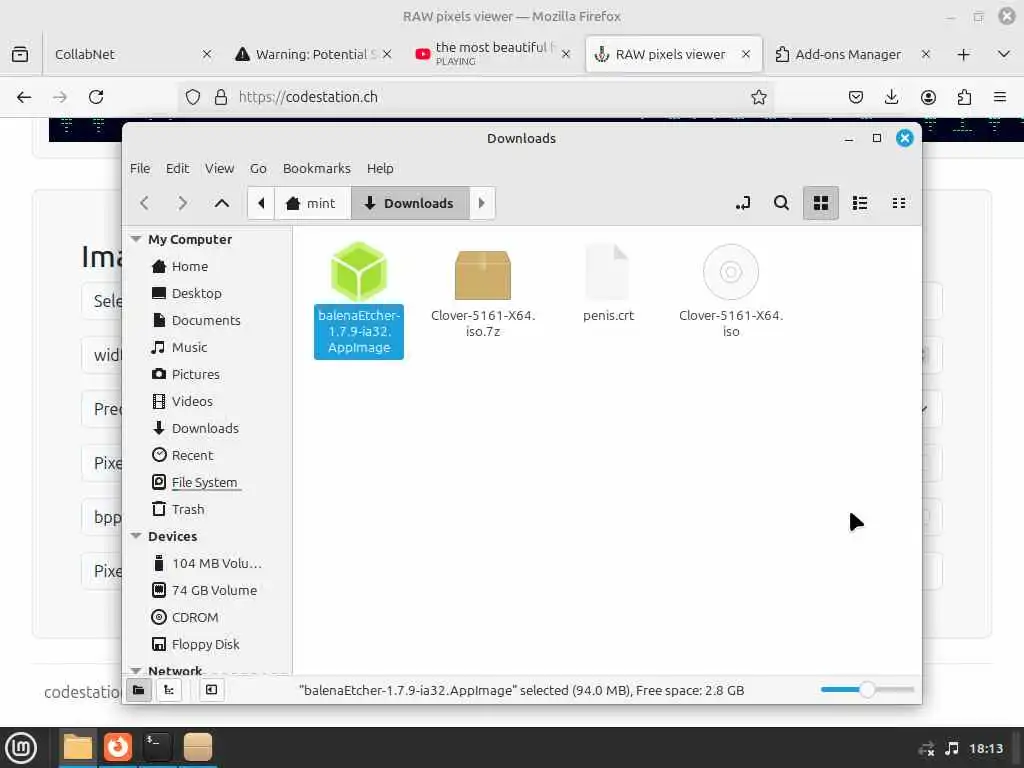Open Linux Mint start menu
The width and height of the screenshot is (1024, 768).
21,747
